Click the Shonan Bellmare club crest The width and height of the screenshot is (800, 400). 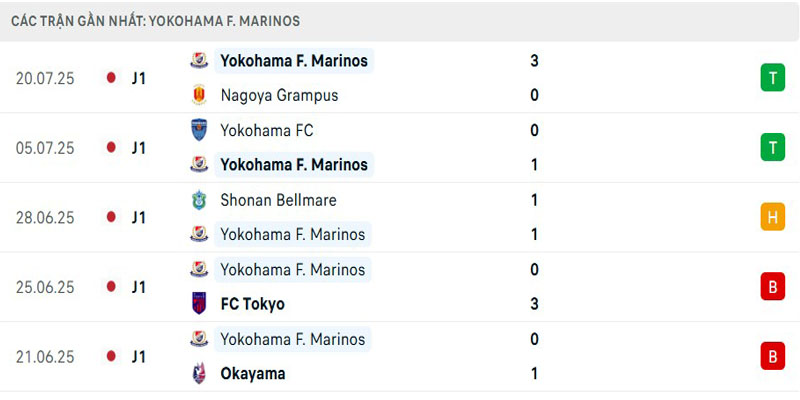tap(199, 200)
